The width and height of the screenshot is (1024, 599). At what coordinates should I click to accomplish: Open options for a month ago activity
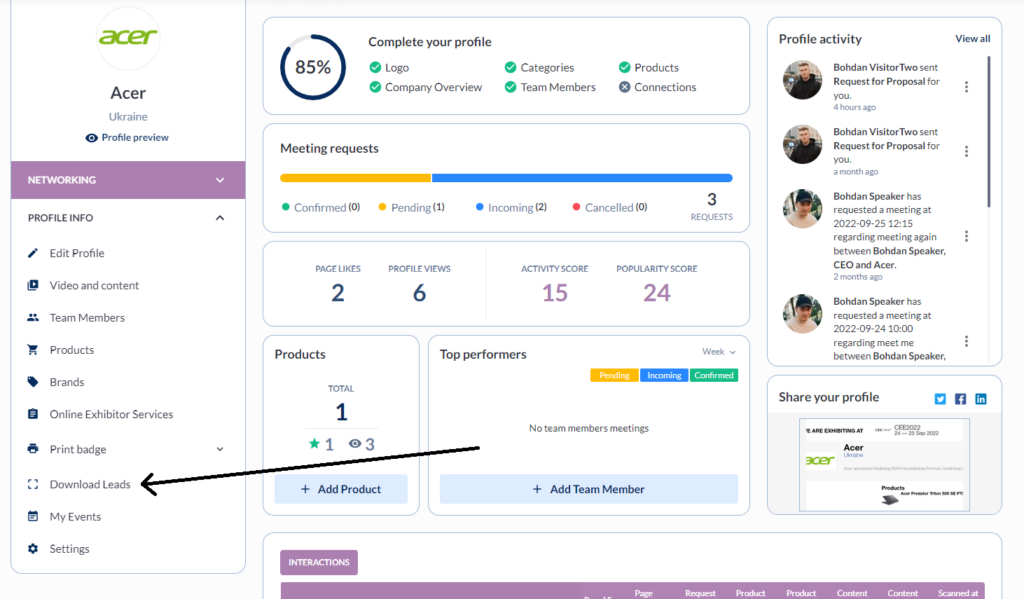click(967, 152)
